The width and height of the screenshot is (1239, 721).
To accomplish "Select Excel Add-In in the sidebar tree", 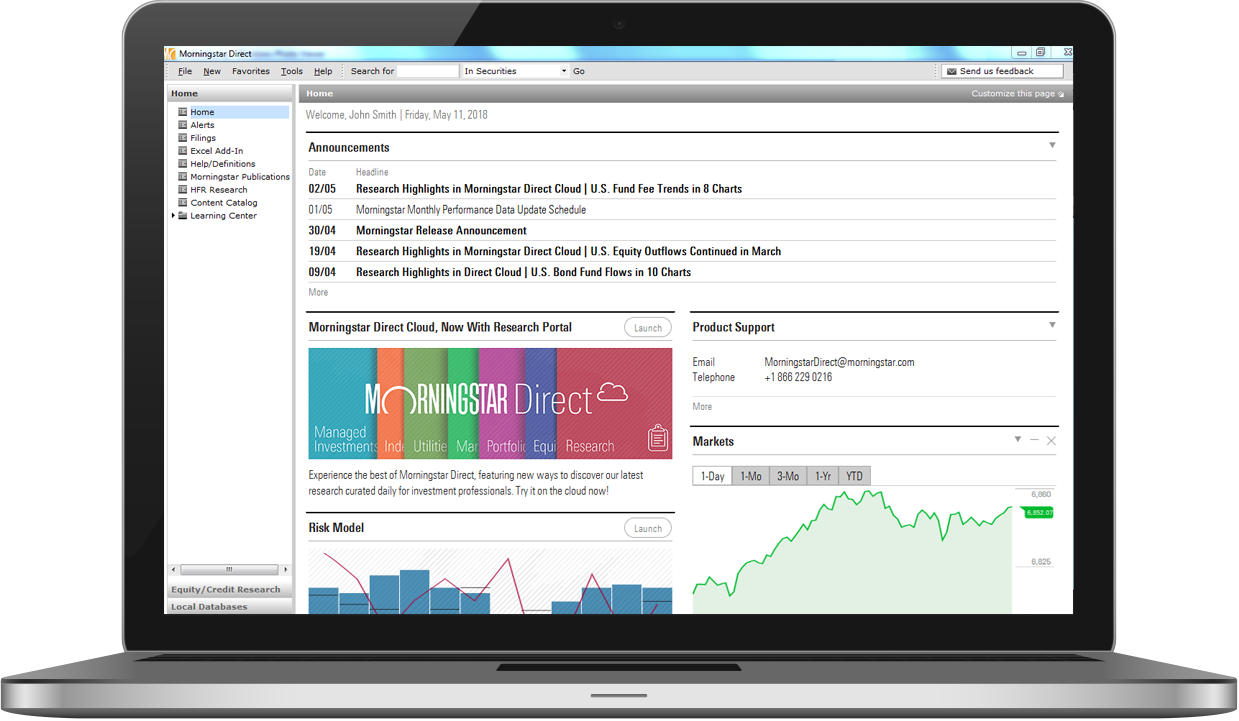I will 216,151.
